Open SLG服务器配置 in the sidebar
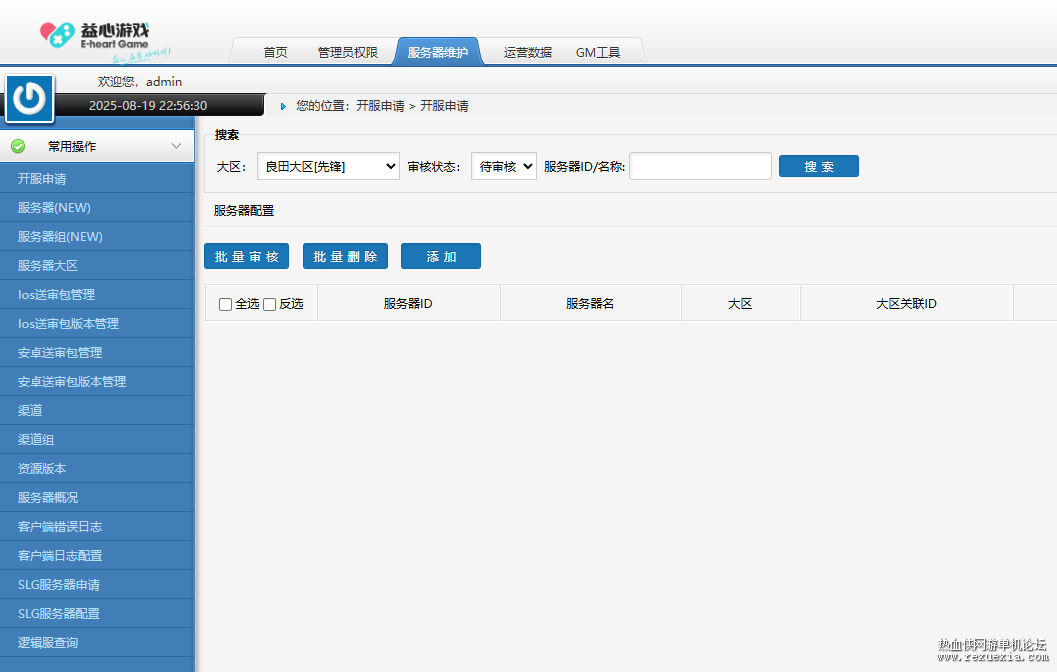This screenshot has height=672, width=1057. click(x=97, y=613)
